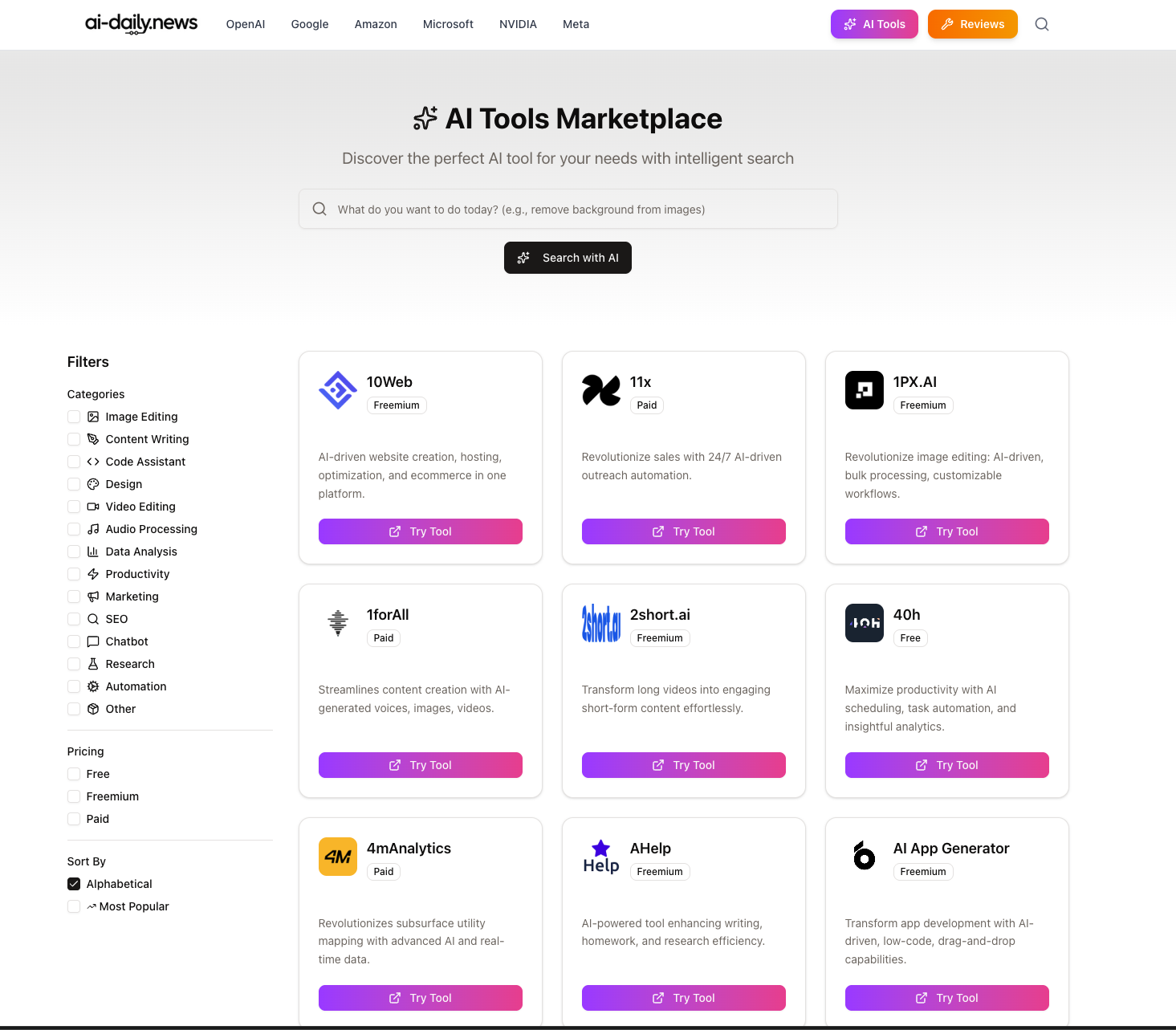1176x1030 pixels.
Task: Click the Search with AI button
Action: point(568,258)
